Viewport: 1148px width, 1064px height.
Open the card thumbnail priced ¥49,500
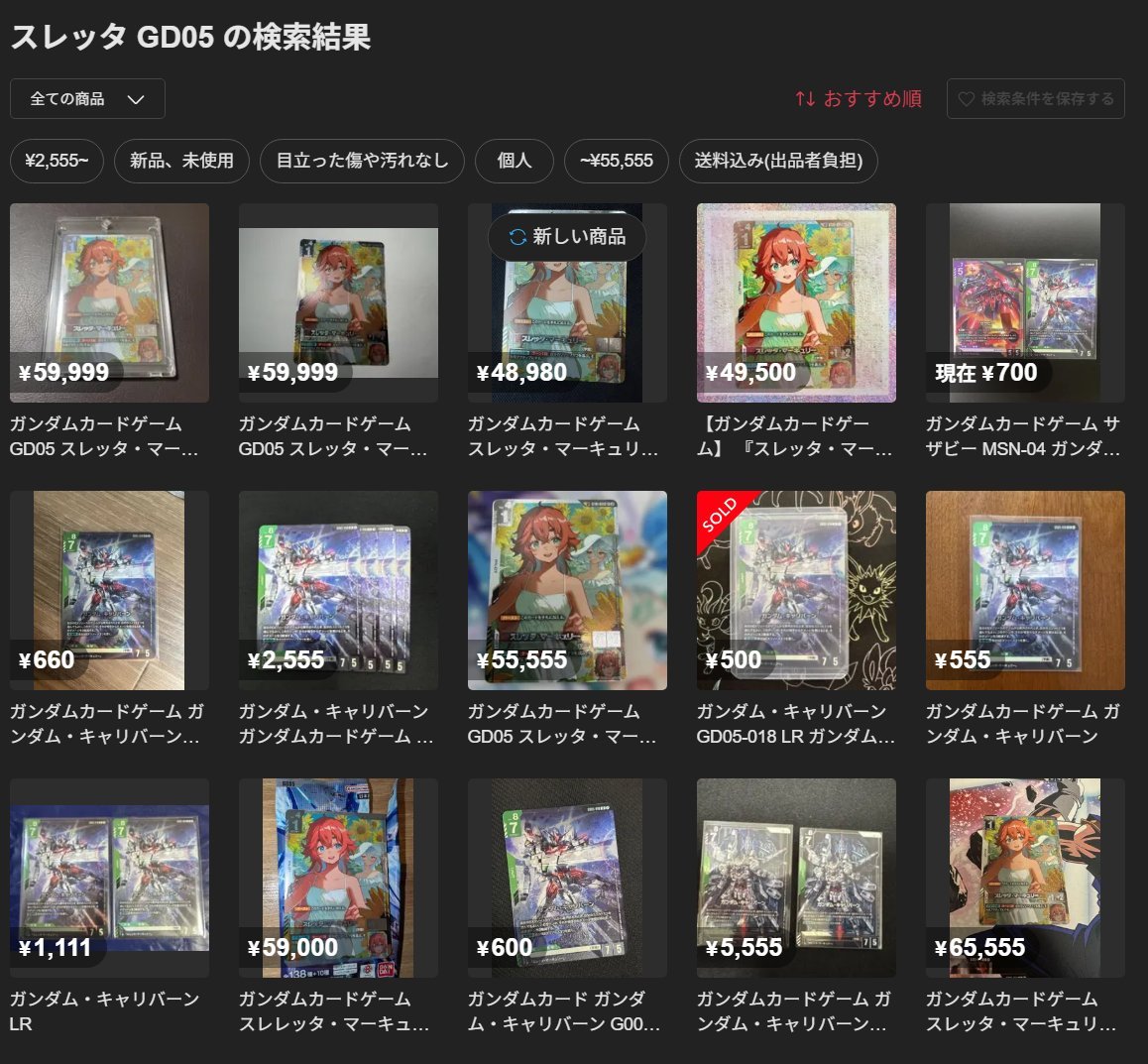pos(797,302)
